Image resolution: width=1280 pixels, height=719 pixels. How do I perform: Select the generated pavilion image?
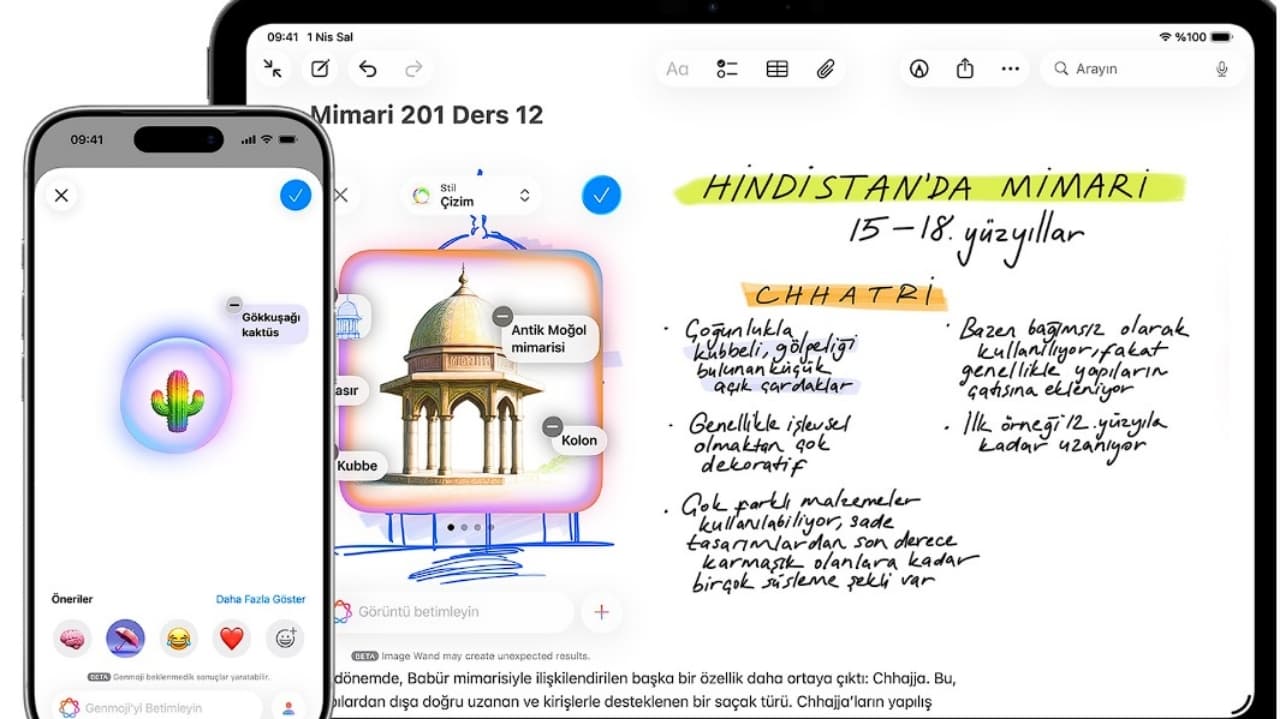pos(470,380)
